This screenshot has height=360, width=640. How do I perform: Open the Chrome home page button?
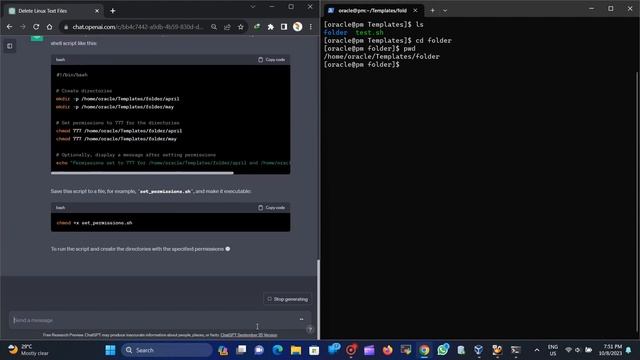pos(49,27)
